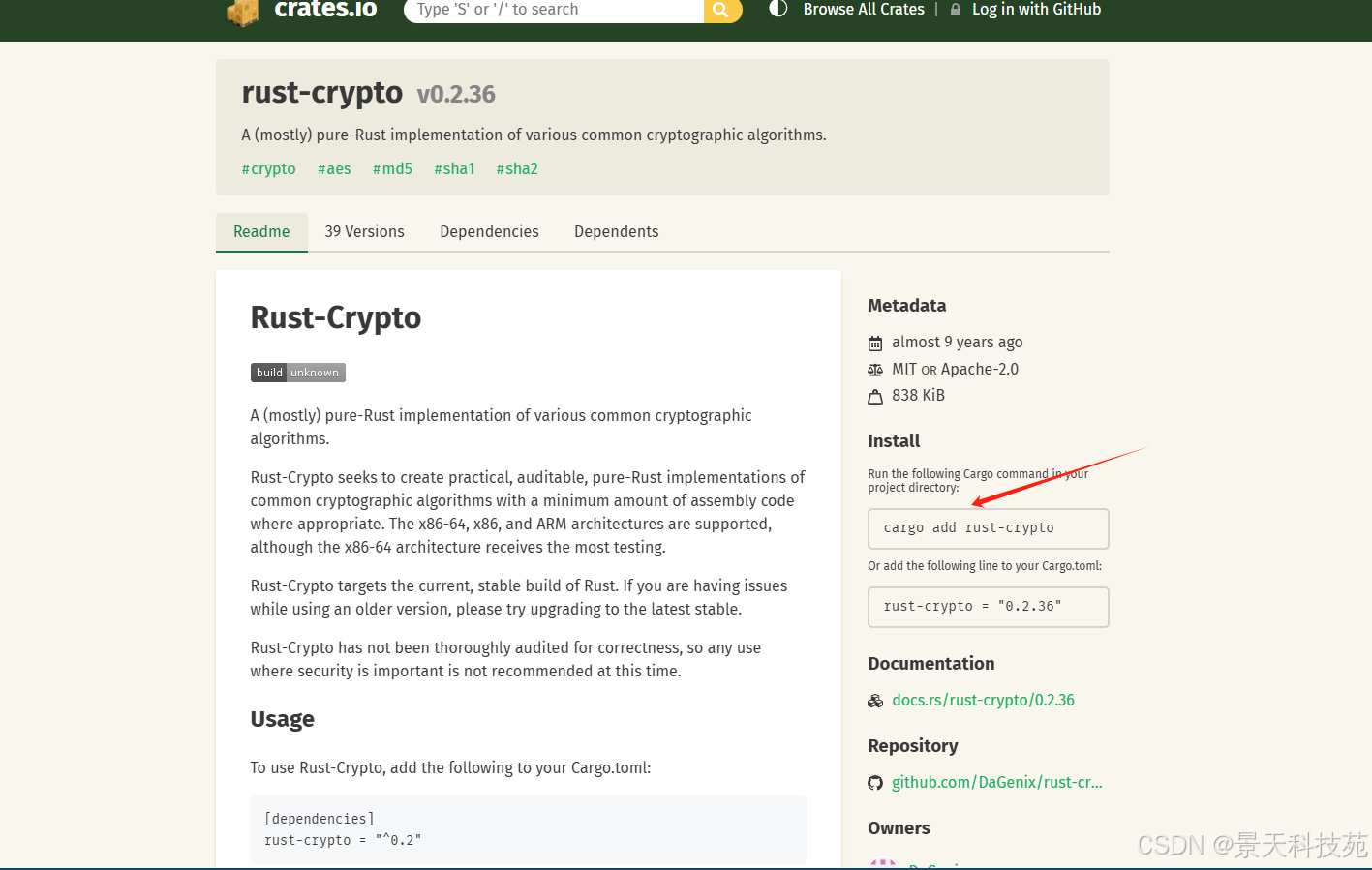Click the [dependencies] code block

click(x=528, y=829)
